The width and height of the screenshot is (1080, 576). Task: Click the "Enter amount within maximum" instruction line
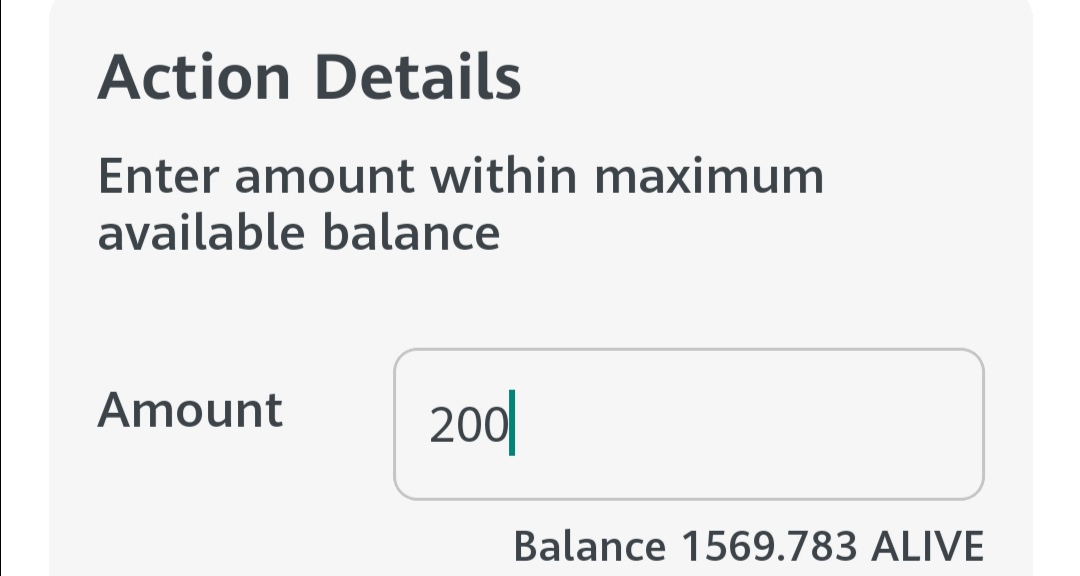point(461,177)
